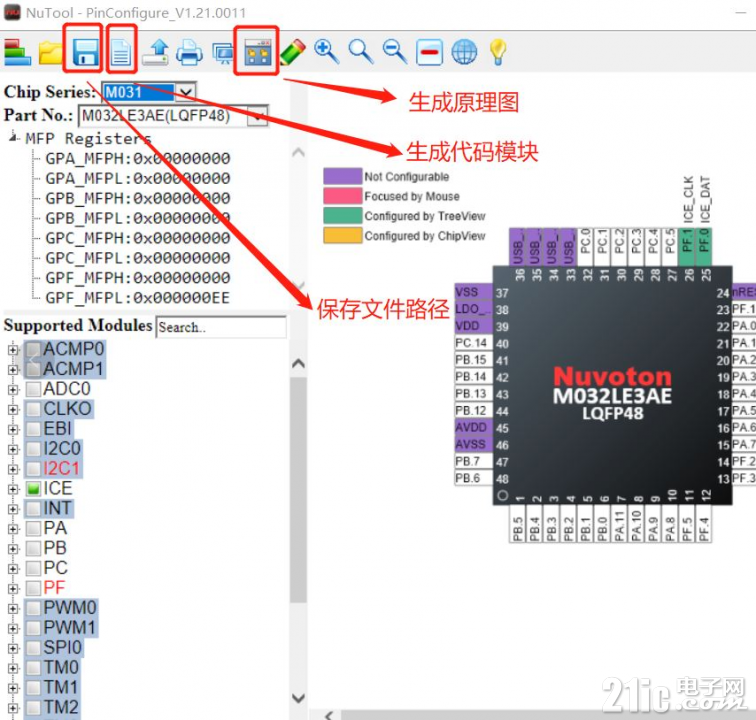Click the purple Not Configurable legend swatch
The height and width of the screenshot is (720, 756).
(x=343, y=177)
